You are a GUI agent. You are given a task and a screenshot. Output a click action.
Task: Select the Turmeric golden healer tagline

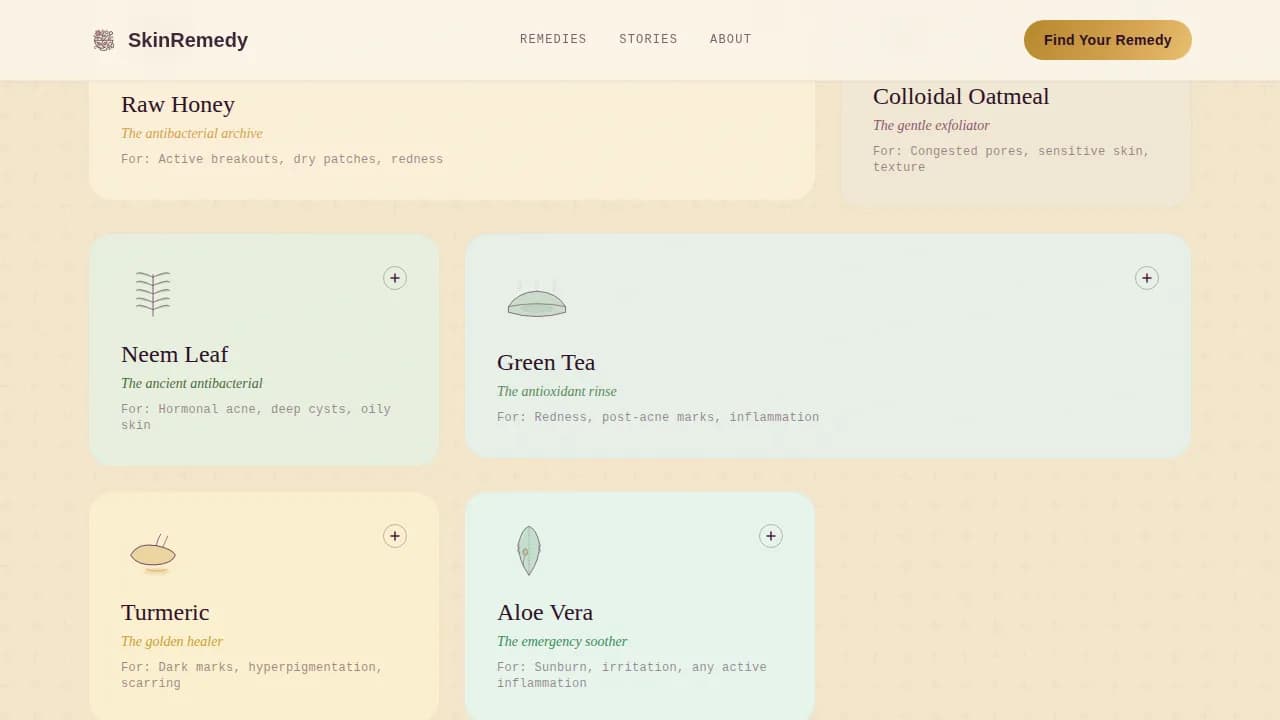click(172, 641)
